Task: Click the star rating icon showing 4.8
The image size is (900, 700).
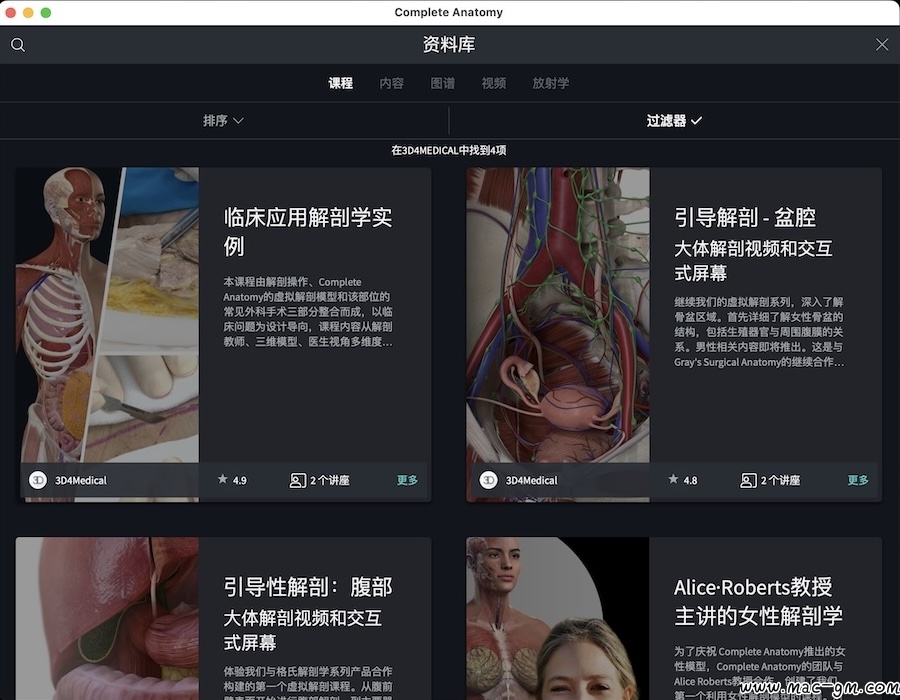Action: 673,479
